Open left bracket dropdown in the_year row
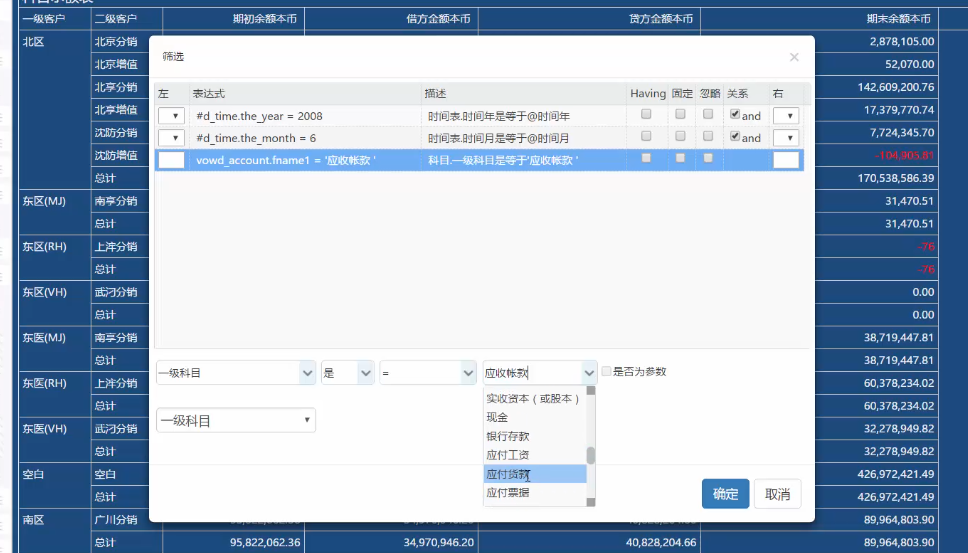Viewport: 968px width, 553px height. tap(171, 116)
